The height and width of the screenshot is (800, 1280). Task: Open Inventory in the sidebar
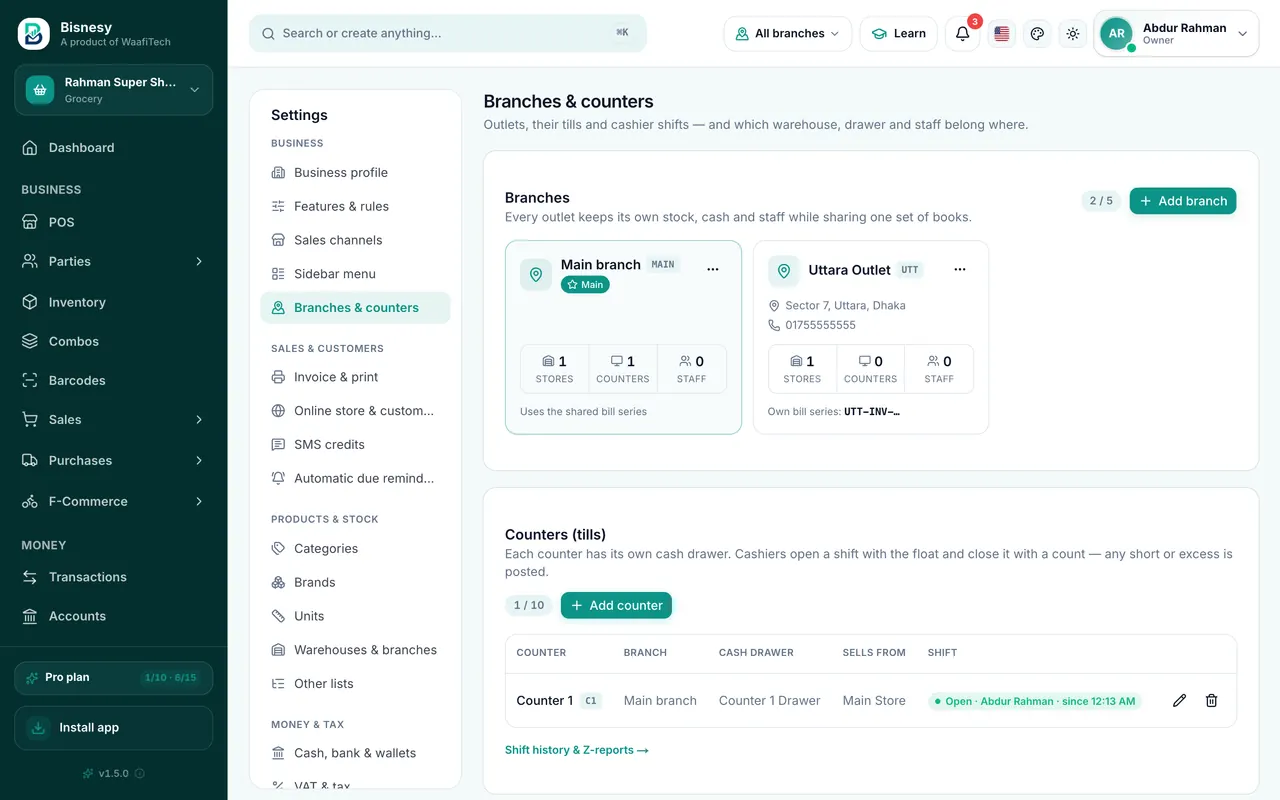point(114,302)
